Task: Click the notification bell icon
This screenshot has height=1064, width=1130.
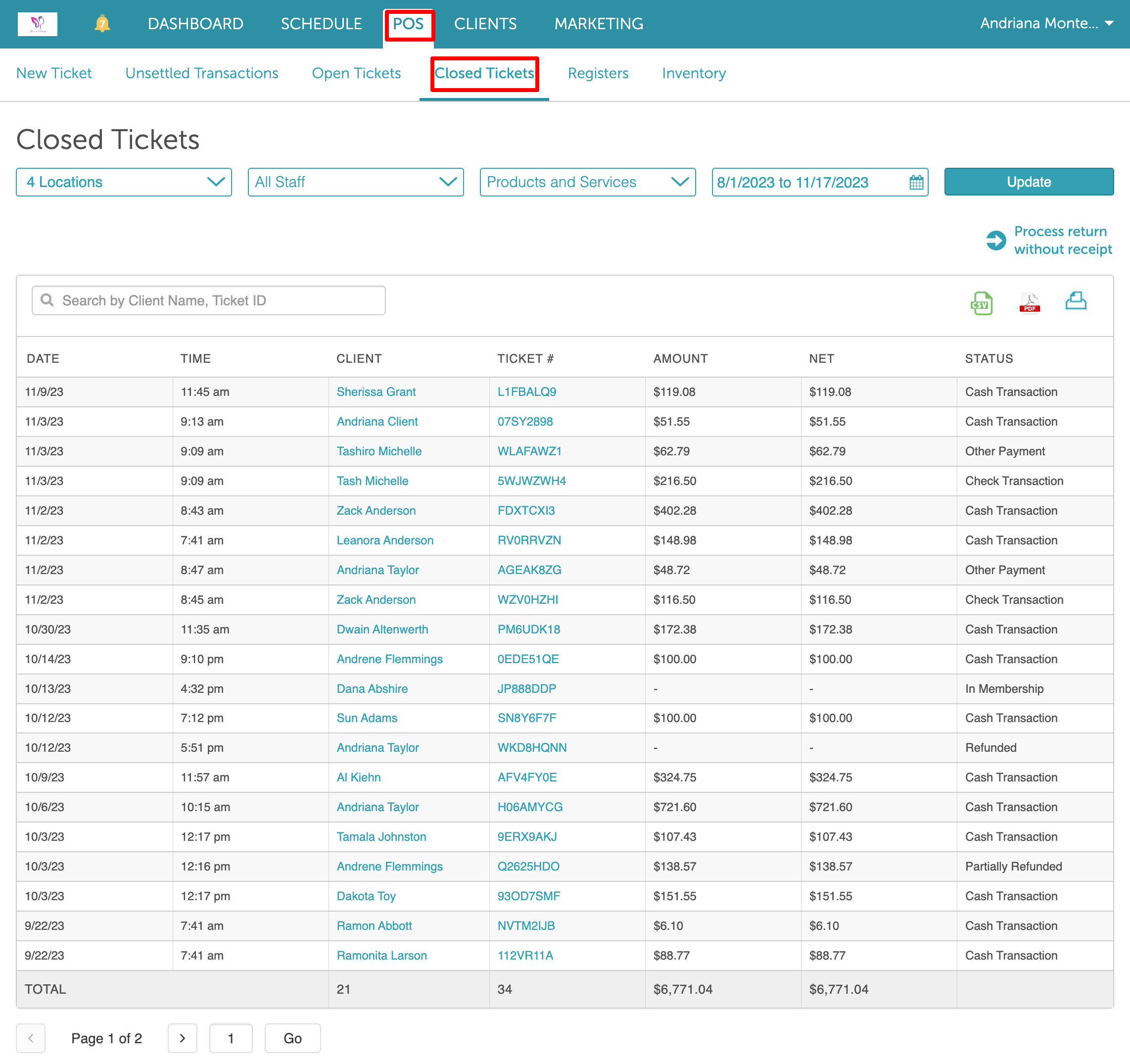Action: tap(102, 24)
